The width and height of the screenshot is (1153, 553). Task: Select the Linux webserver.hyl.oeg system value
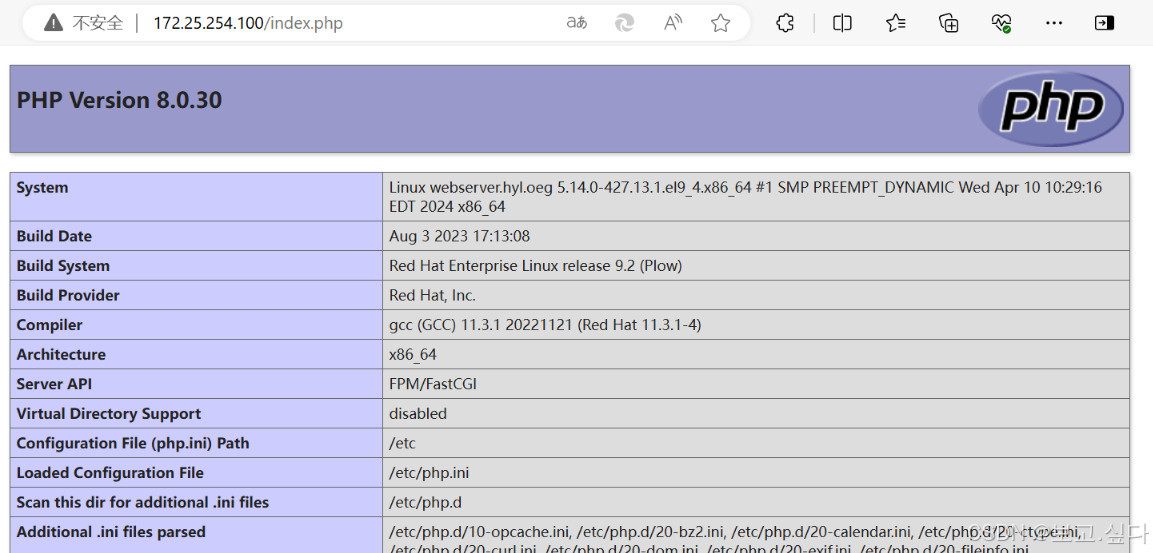coord(746,197)
